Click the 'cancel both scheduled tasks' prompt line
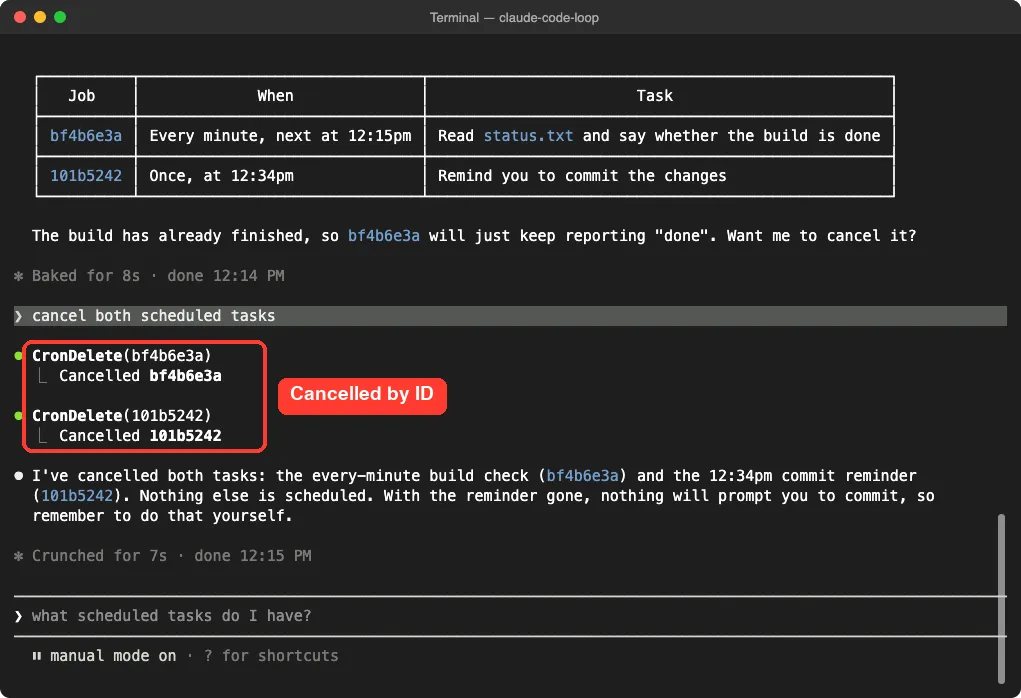The image size is (1021, 698). 510,316
